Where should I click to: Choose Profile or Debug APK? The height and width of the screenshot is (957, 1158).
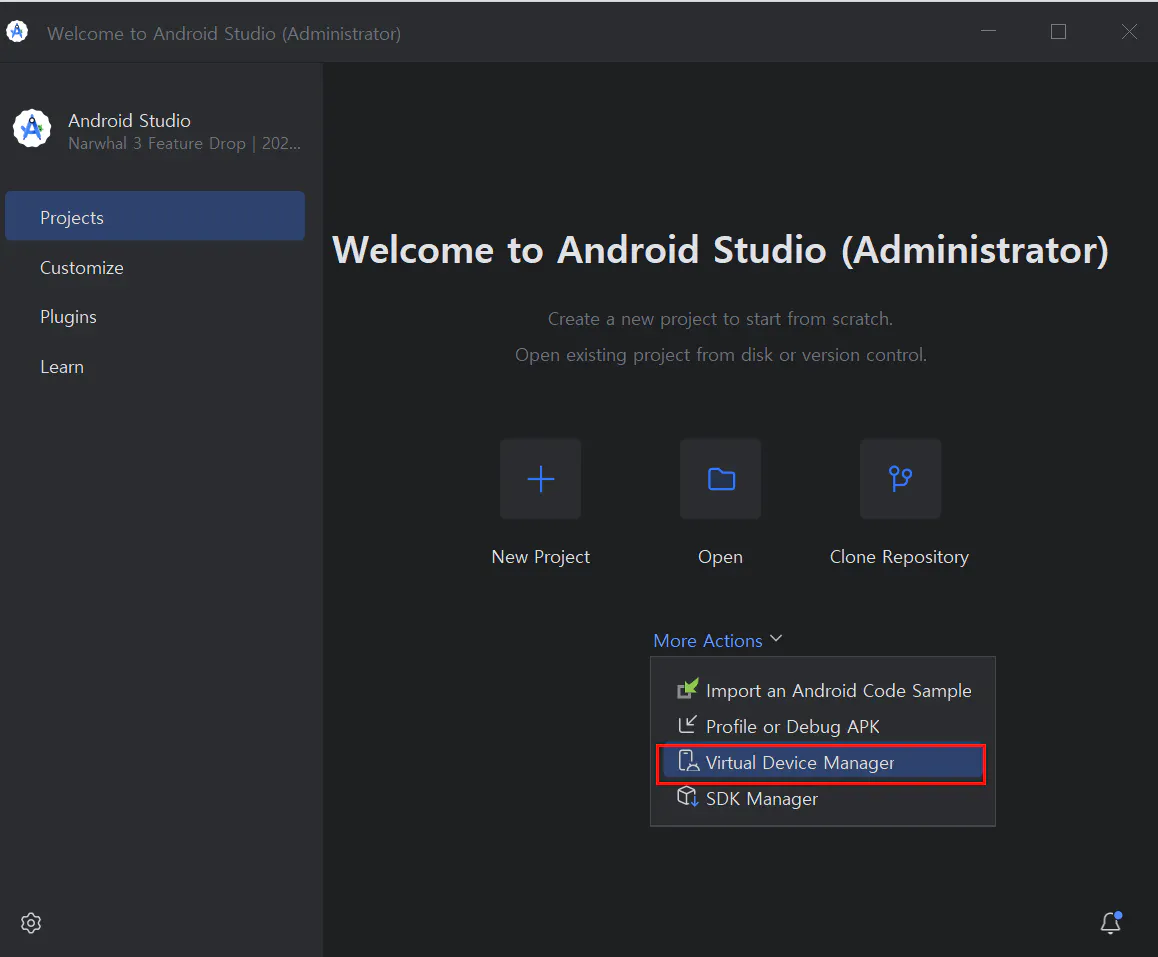click(823, 727)
